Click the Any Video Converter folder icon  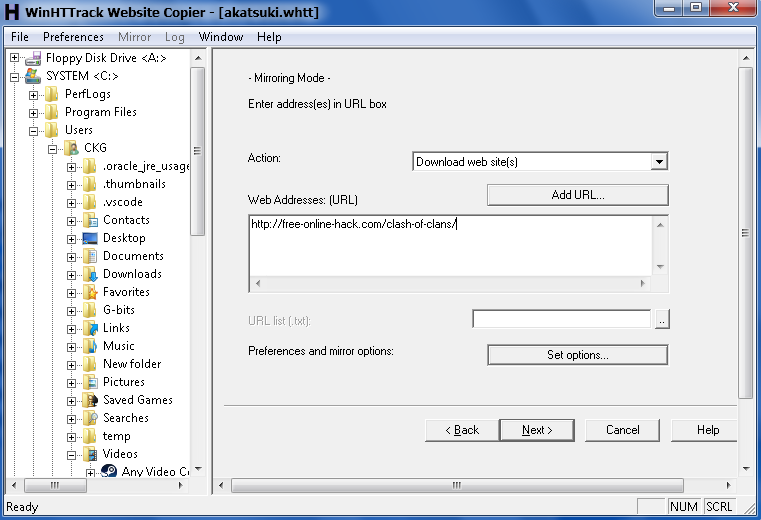tap(109, 471)
